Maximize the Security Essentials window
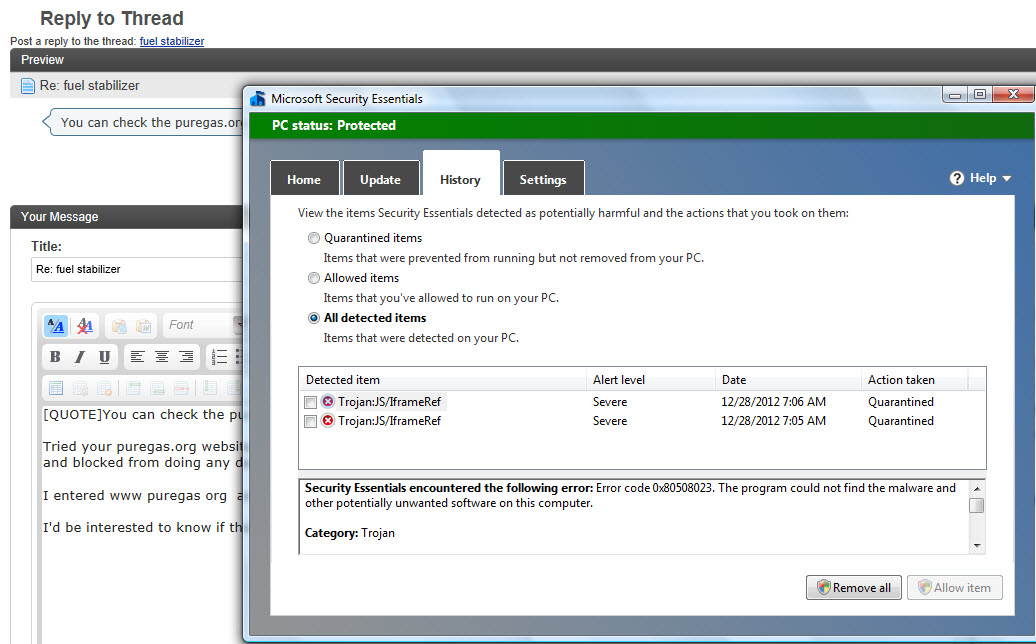 (x=980, y=94)
